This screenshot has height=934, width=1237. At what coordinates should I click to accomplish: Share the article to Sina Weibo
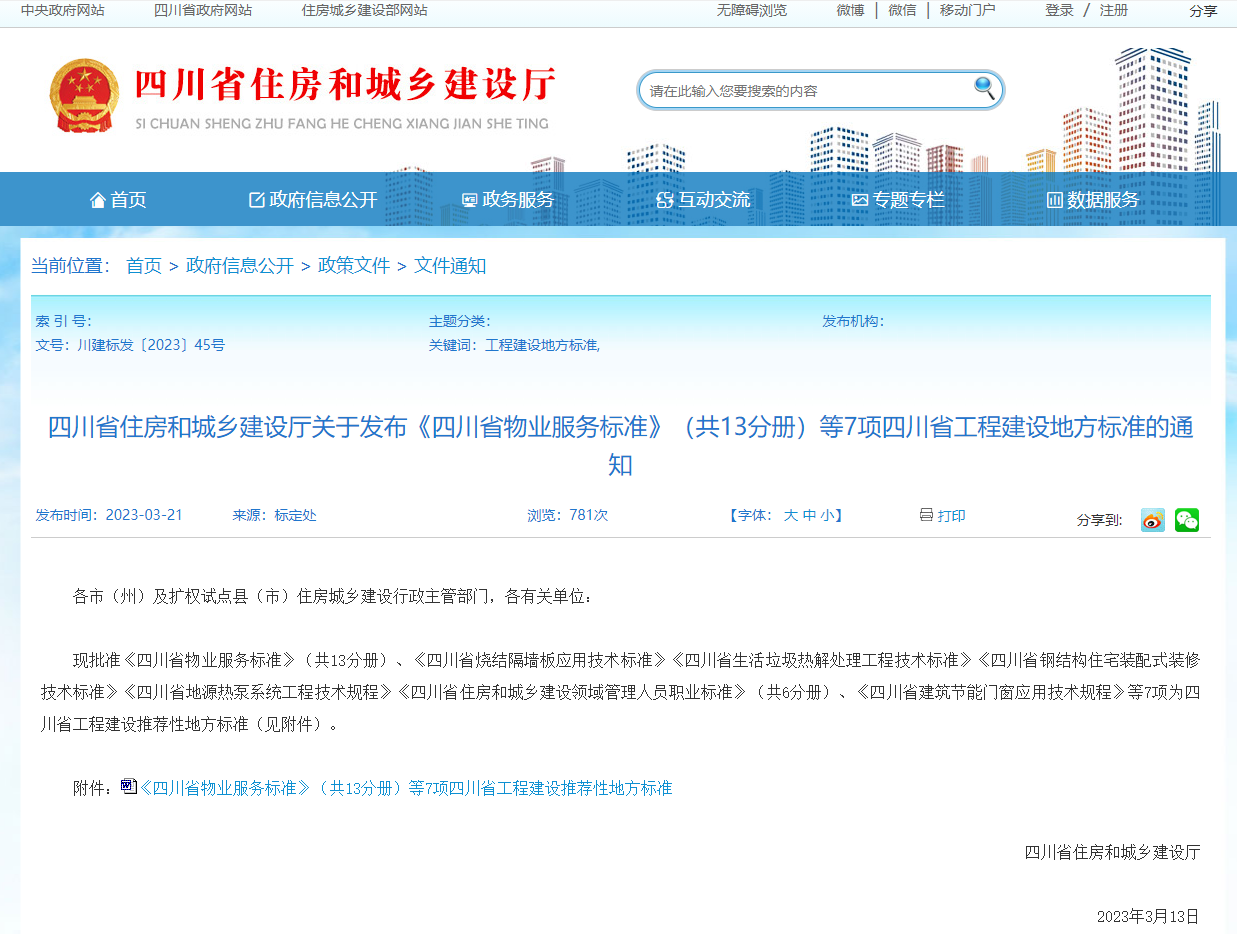point(1152,520)
